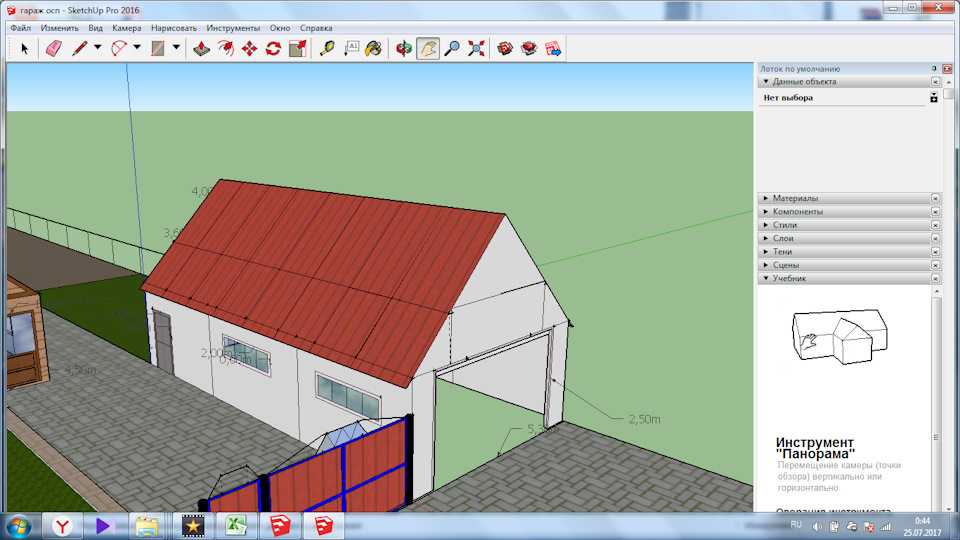
Task: Open the Инструменты menu
Action: pyautogui.click(x=233, y=28)
